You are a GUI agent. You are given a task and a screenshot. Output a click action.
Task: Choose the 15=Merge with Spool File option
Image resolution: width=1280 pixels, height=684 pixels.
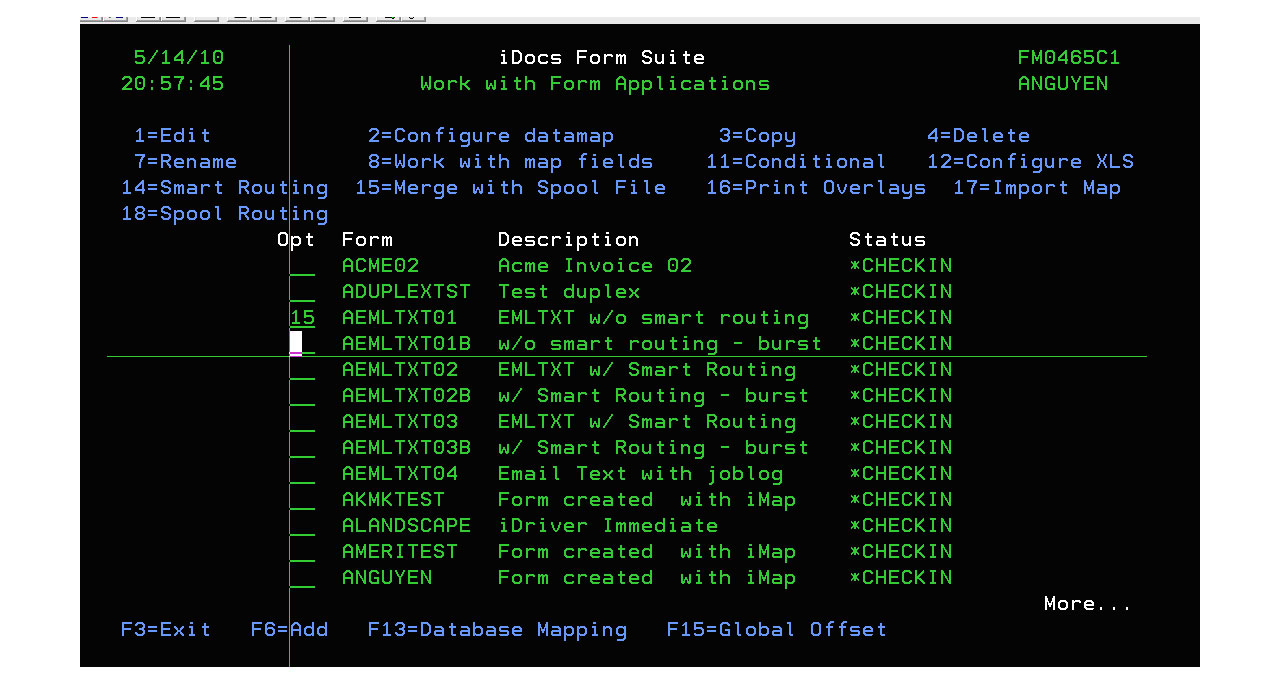[510, 188]
